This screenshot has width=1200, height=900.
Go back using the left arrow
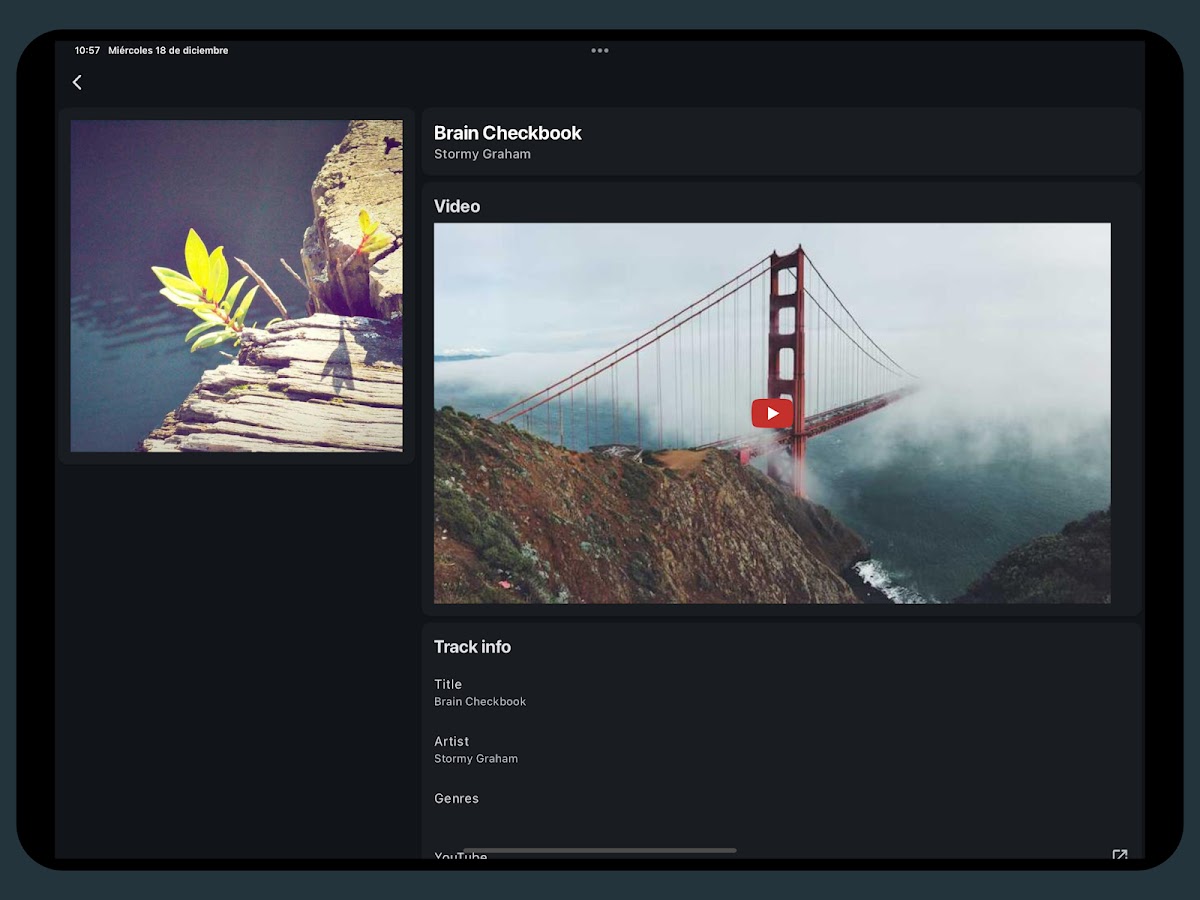tap(77, 83)
